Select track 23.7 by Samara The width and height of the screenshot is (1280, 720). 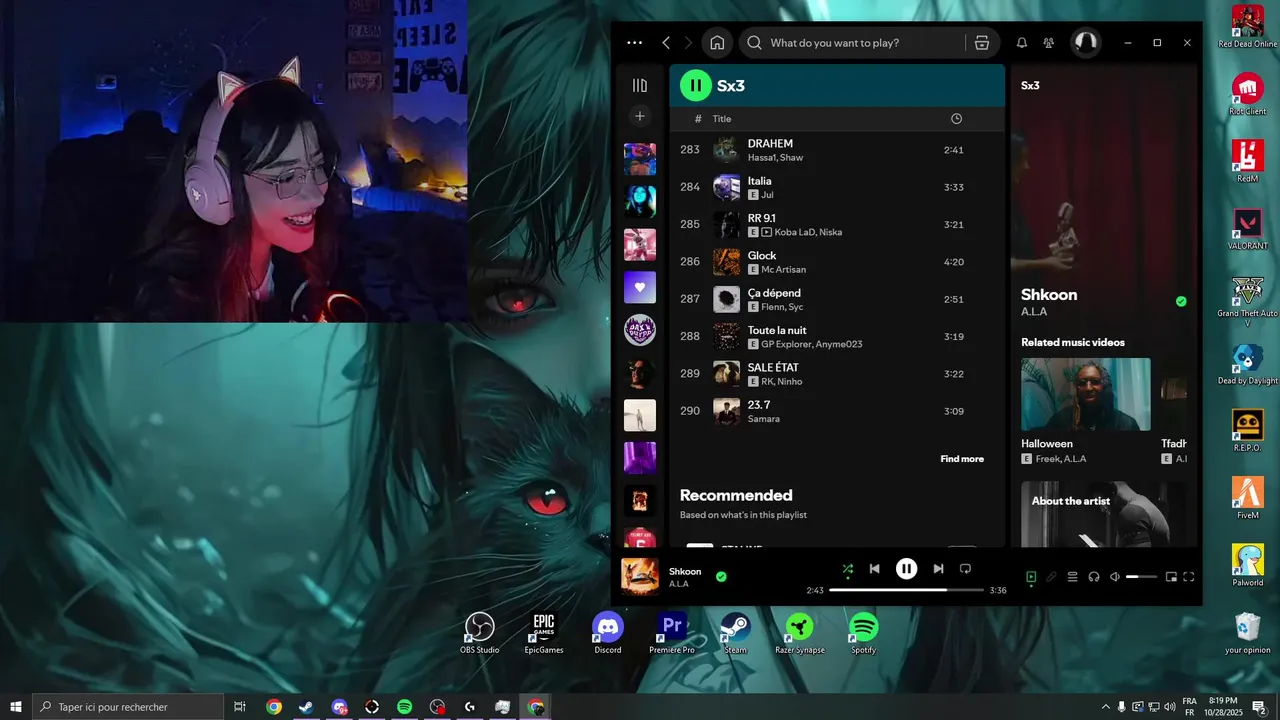tap(836, 411)
